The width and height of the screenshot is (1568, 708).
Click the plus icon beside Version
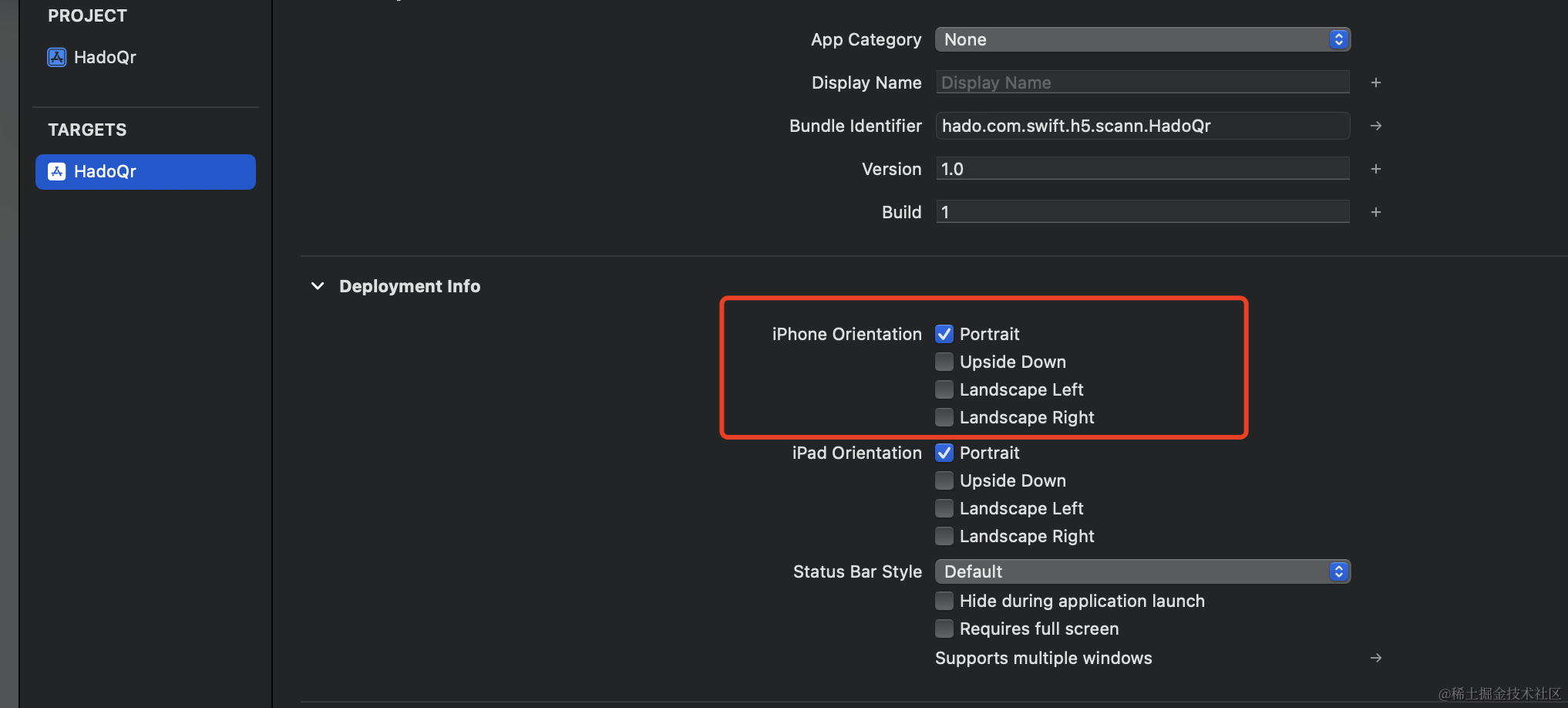click(1376, 169)
